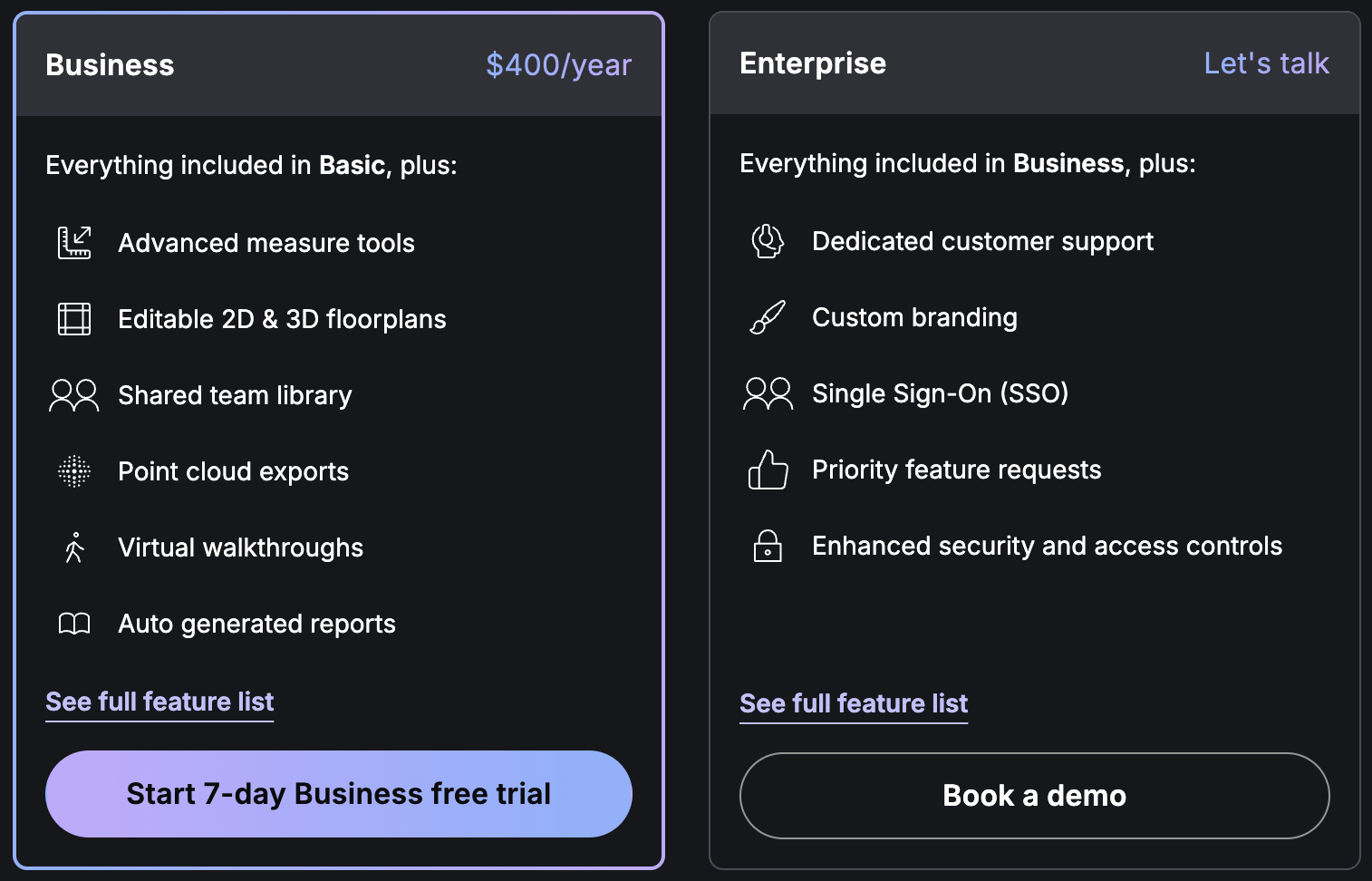This screenshot has width=1372, height=881.
Task: Click the Advanced measure tools text row
Action: pos(266,243)
